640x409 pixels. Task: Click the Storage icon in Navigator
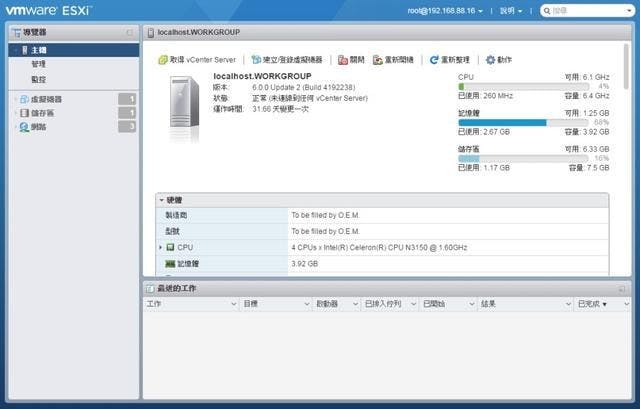[x=24, y=113]
